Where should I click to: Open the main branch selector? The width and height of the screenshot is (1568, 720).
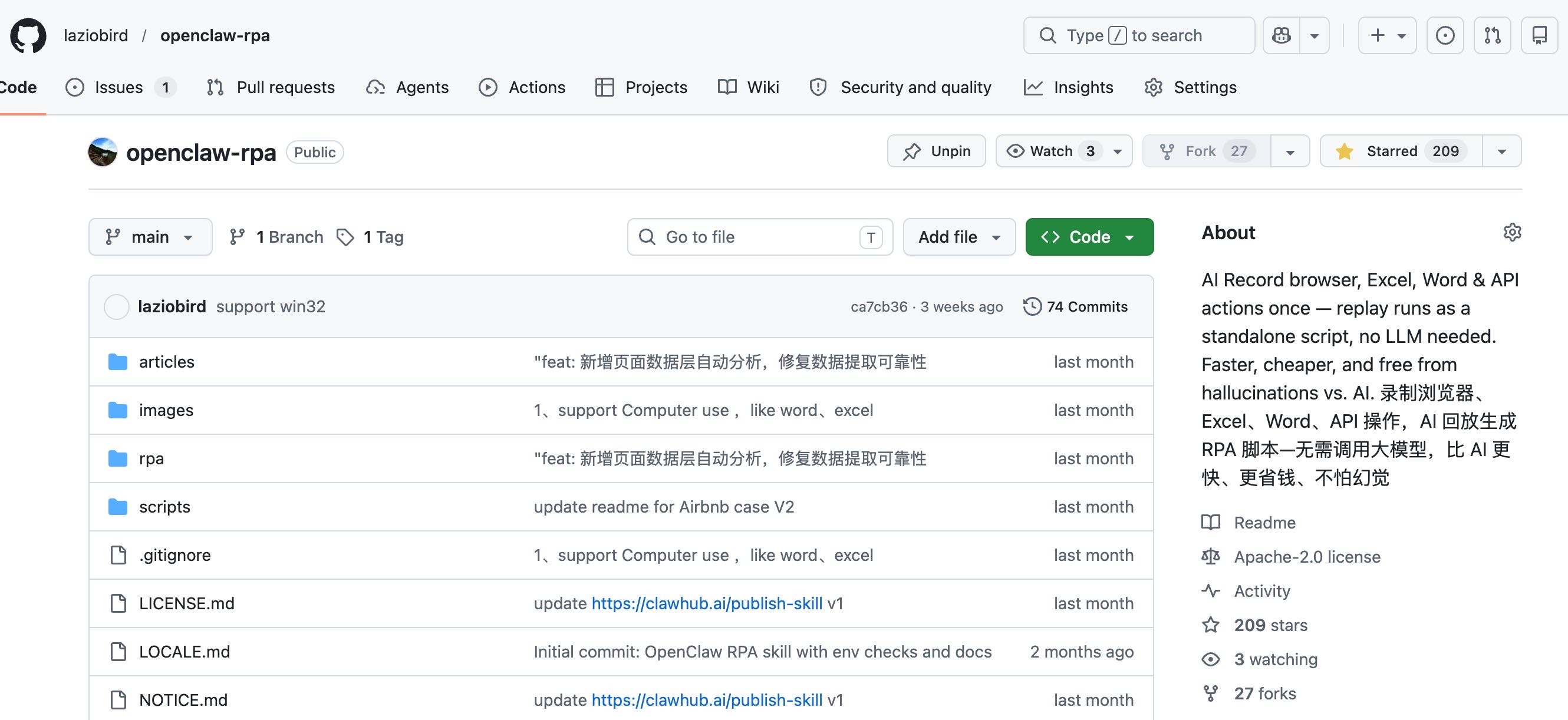click(x=150, y=237)
